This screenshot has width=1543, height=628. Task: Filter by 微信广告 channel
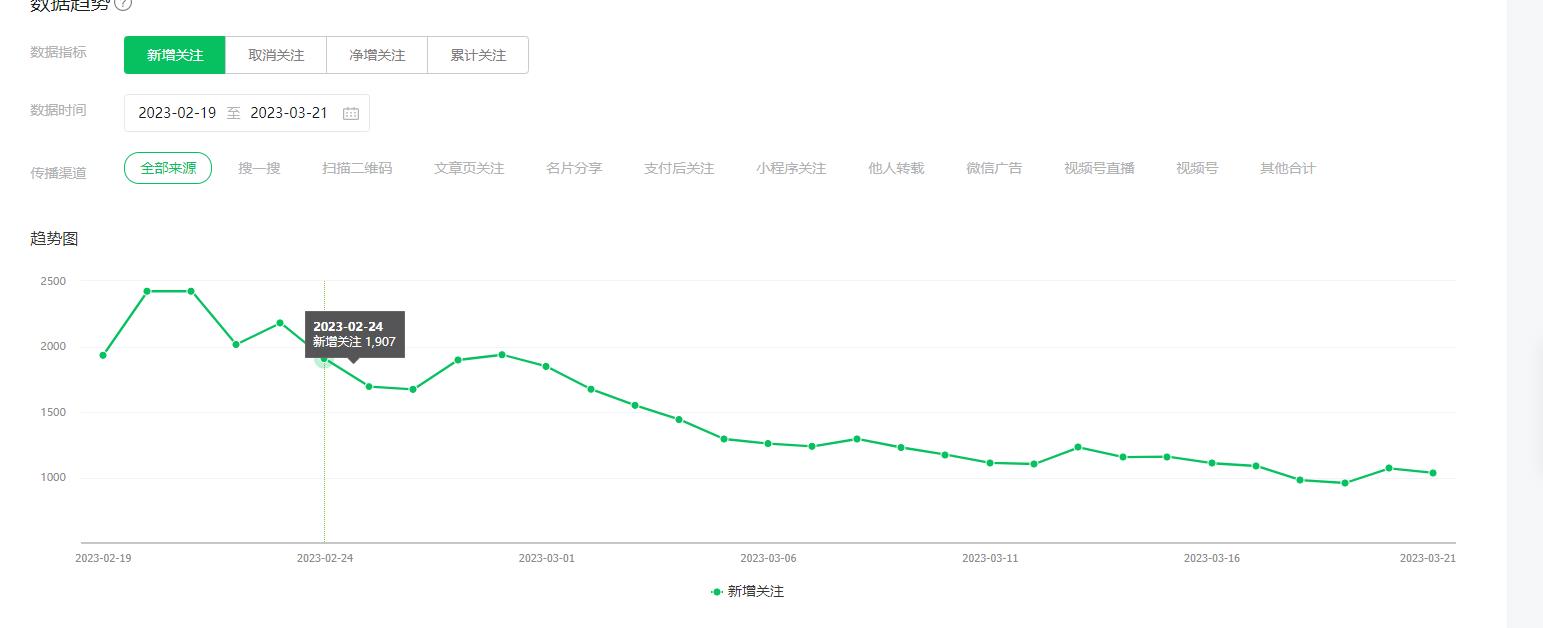(x=994, y=168)
